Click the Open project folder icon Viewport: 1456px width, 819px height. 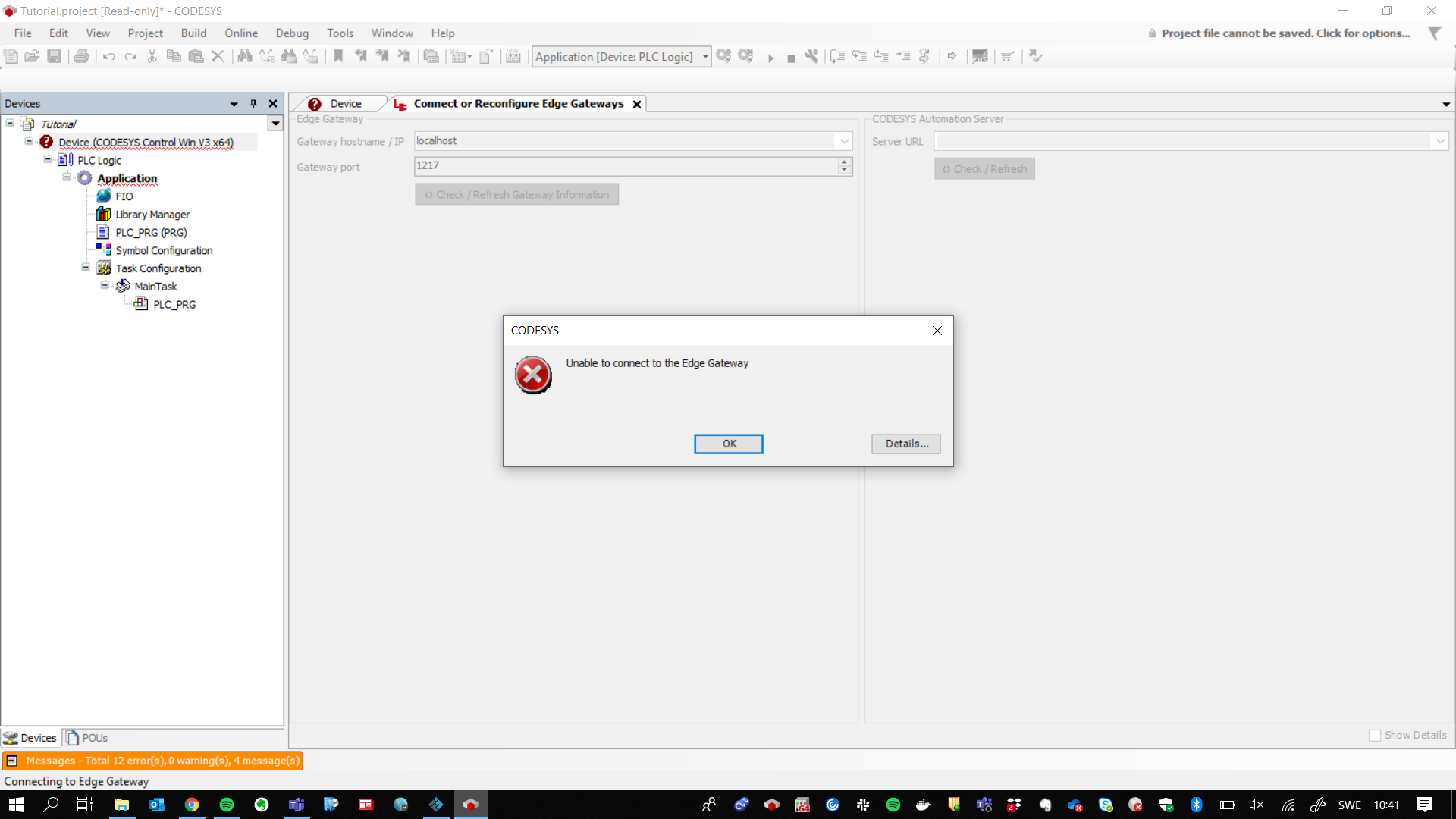[32, 56]
